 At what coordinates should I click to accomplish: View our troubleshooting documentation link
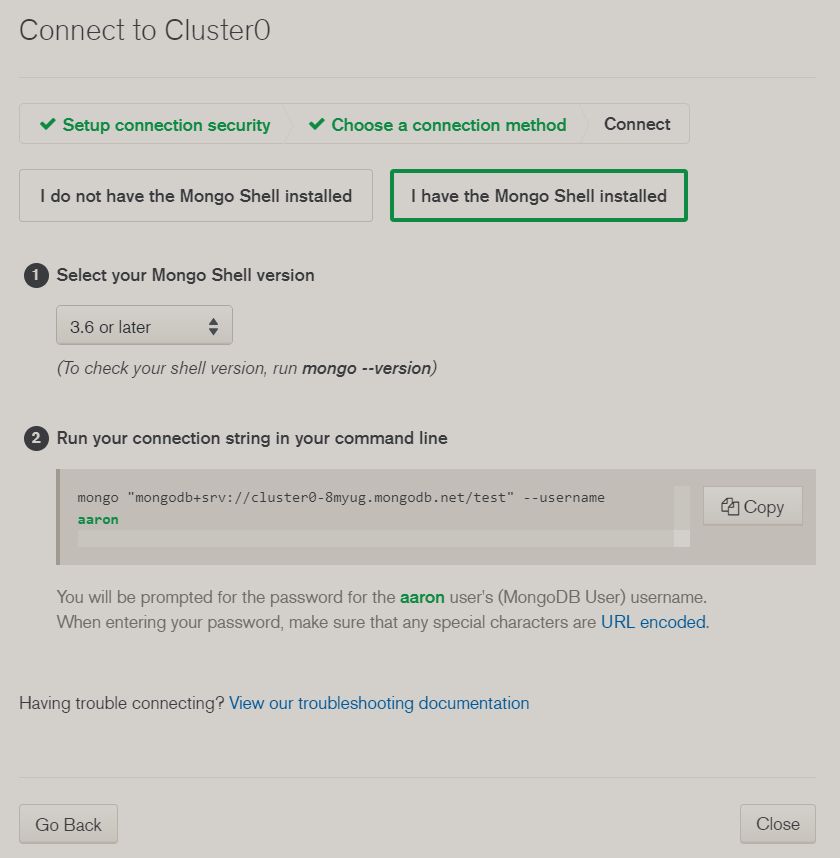click(x=379, y=703)
